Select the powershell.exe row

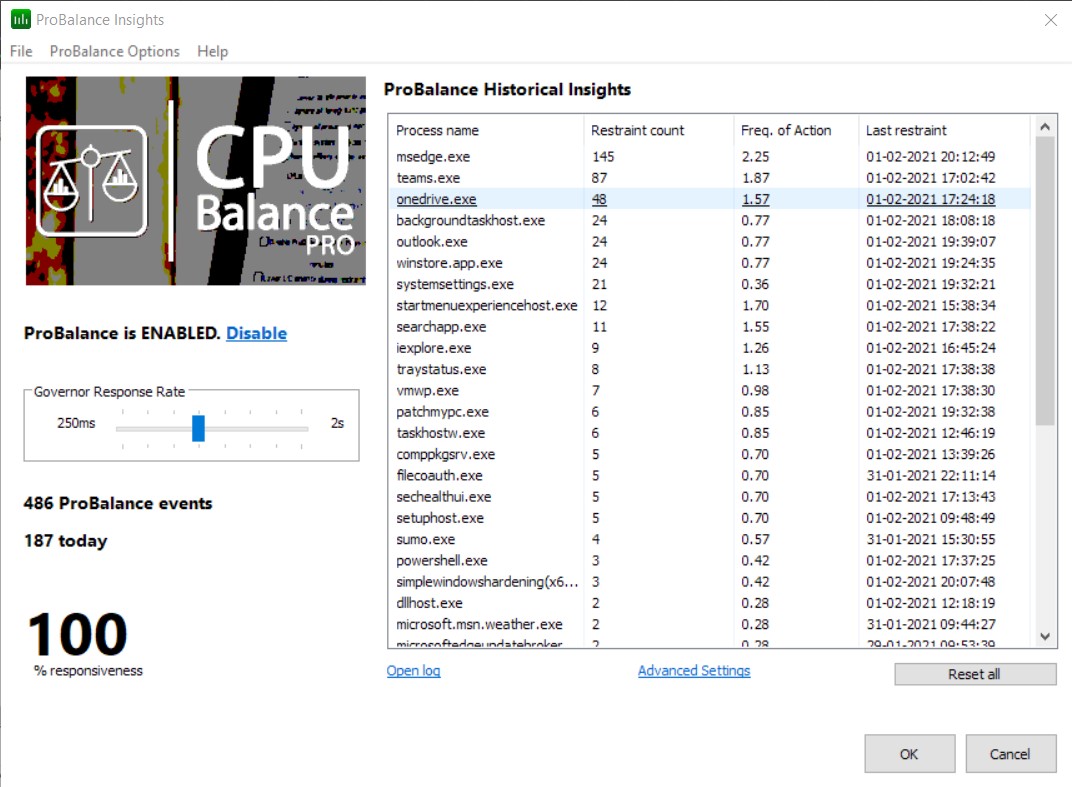[710, 560]
